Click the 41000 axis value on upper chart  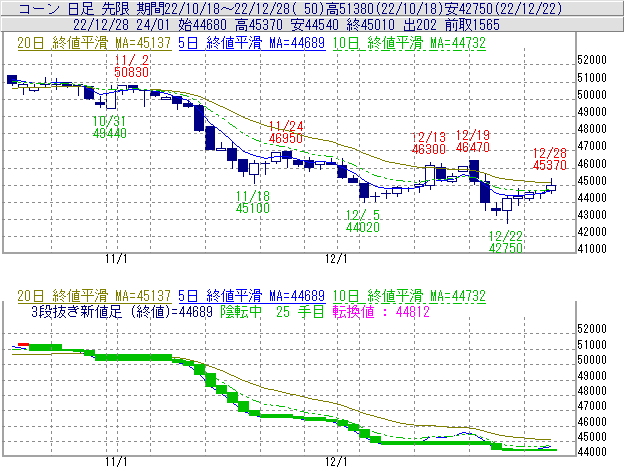pos(592,249)
